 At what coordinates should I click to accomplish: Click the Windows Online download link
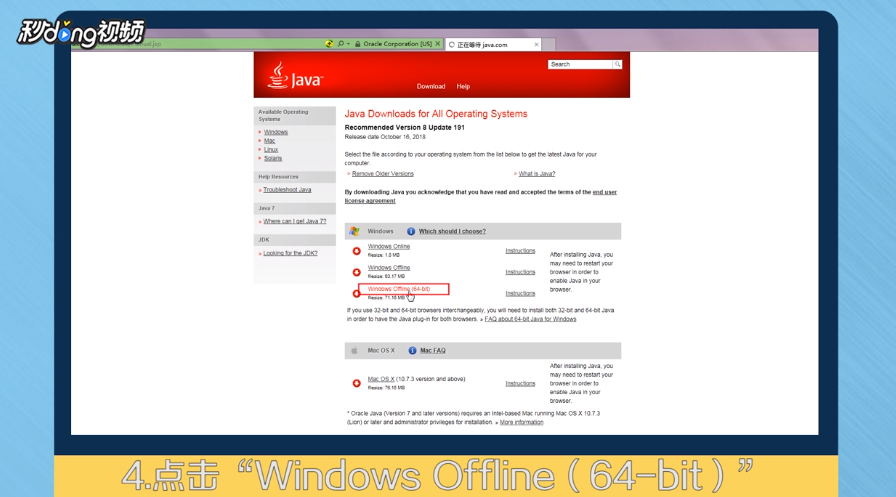point(389,247)
